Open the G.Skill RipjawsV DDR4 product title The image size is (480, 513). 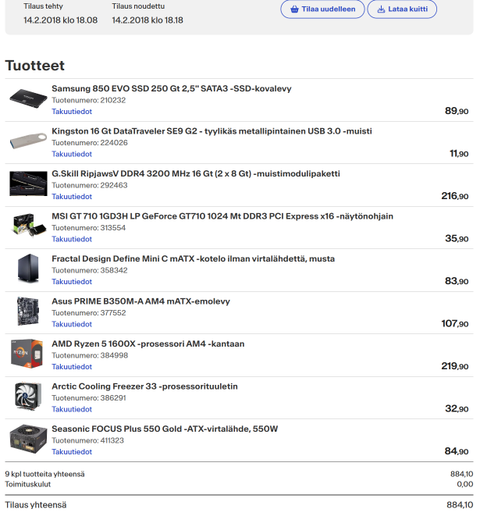(196, 174)
